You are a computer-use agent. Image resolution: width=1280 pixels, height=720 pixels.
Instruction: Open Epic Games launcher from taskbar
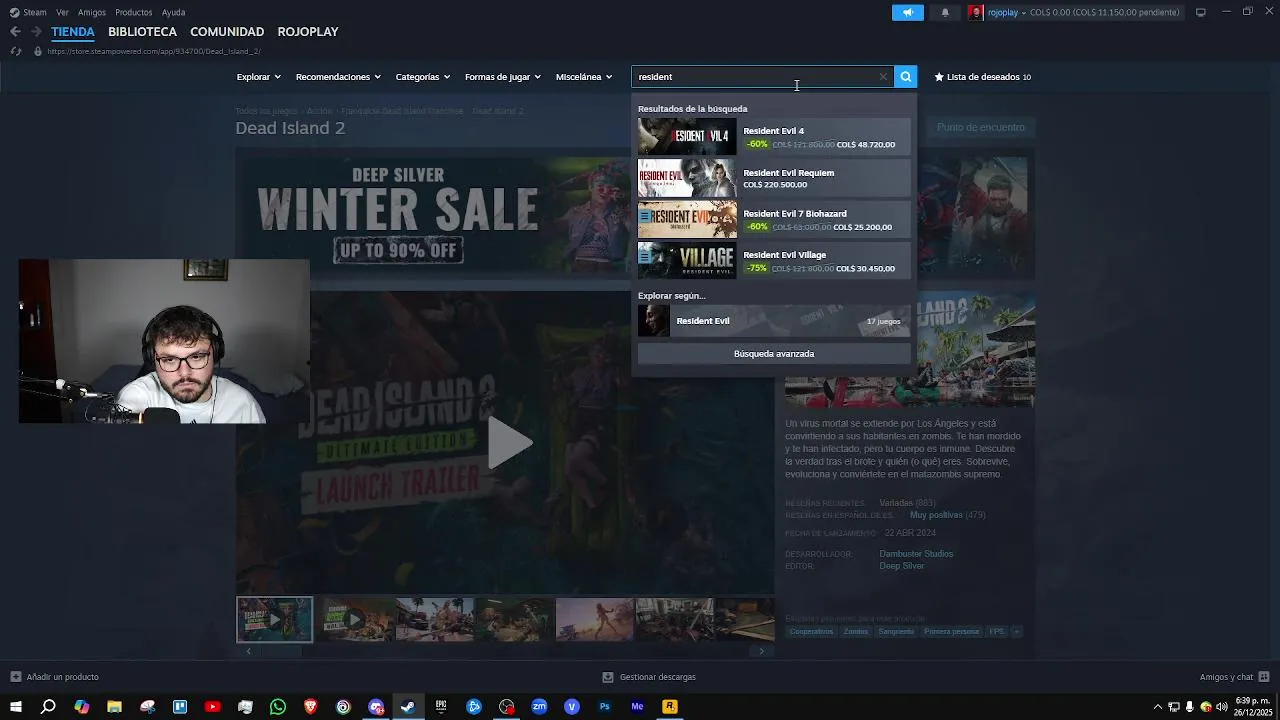tap(441, 707)
